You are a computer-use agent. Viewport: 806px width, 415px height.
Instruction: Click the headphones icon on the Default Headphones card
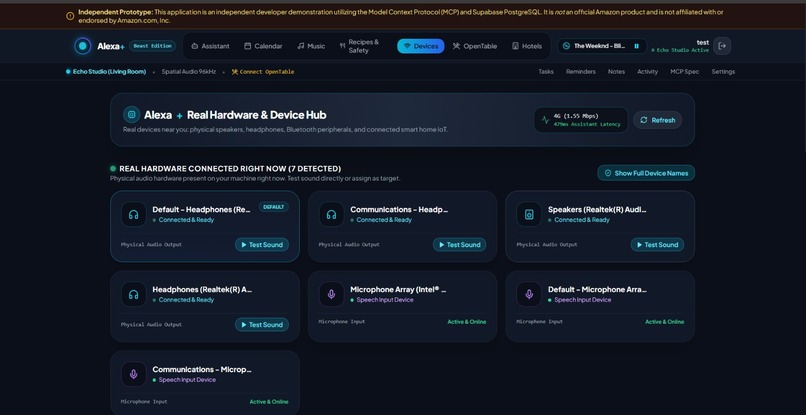tap(134, 214)
